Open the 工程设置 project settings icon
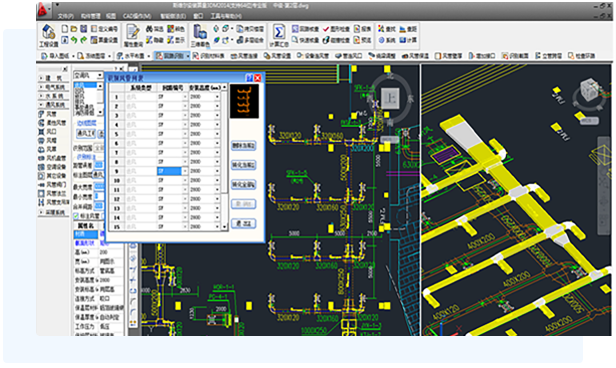 coord(49,35)
